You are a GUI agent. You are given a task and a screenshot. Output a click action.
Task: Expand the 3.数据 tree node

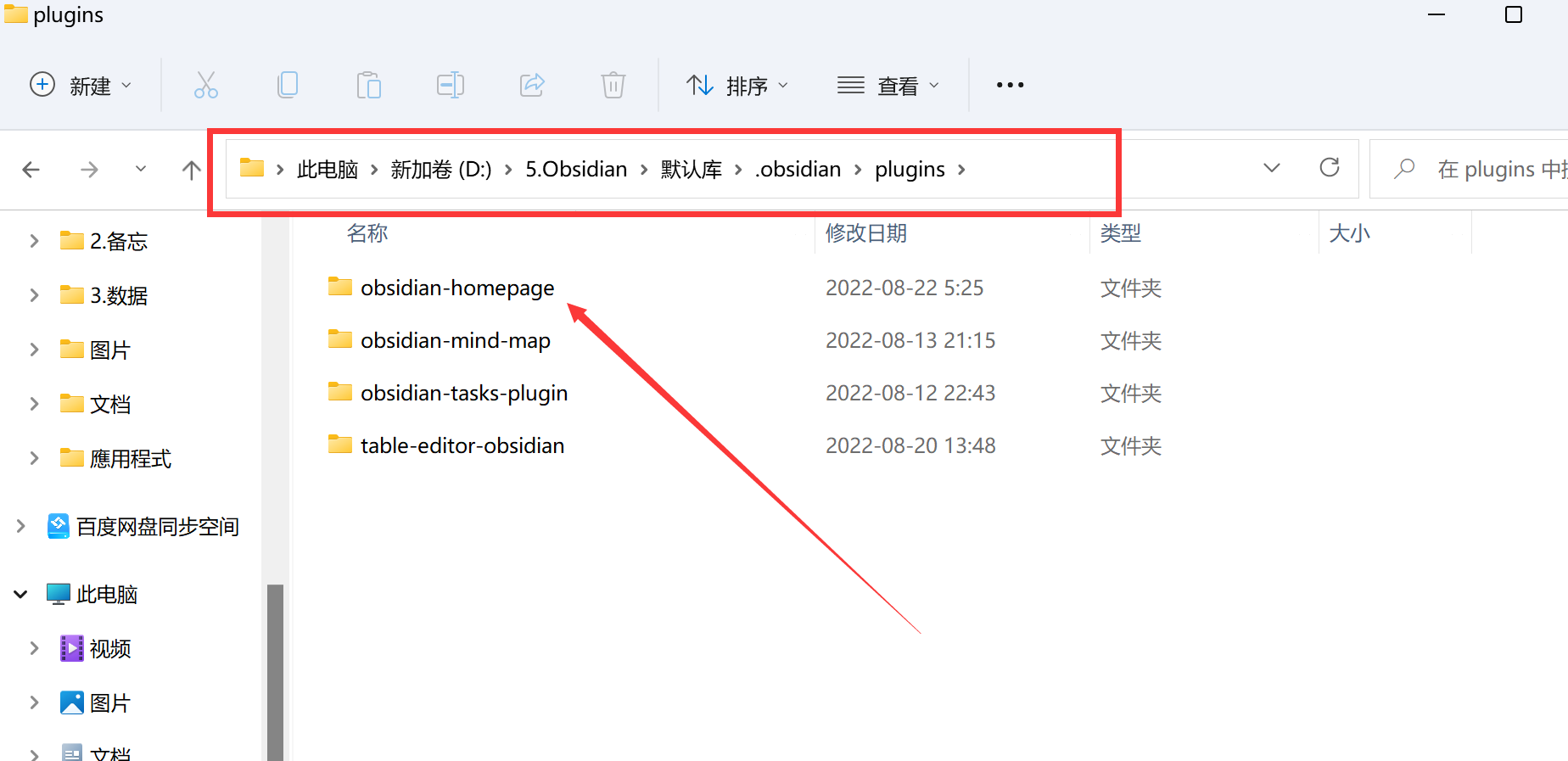click(34, 295)
